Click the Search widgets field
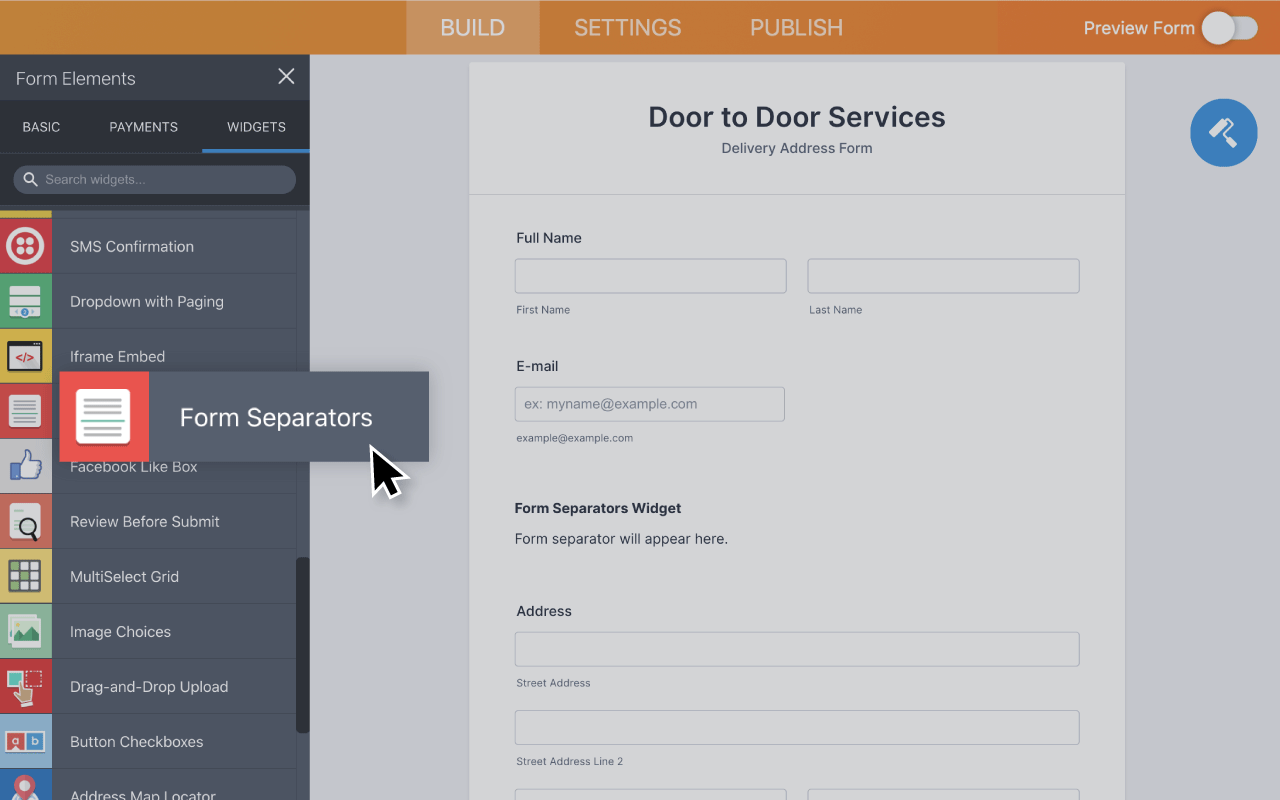 tap(154, 179)
